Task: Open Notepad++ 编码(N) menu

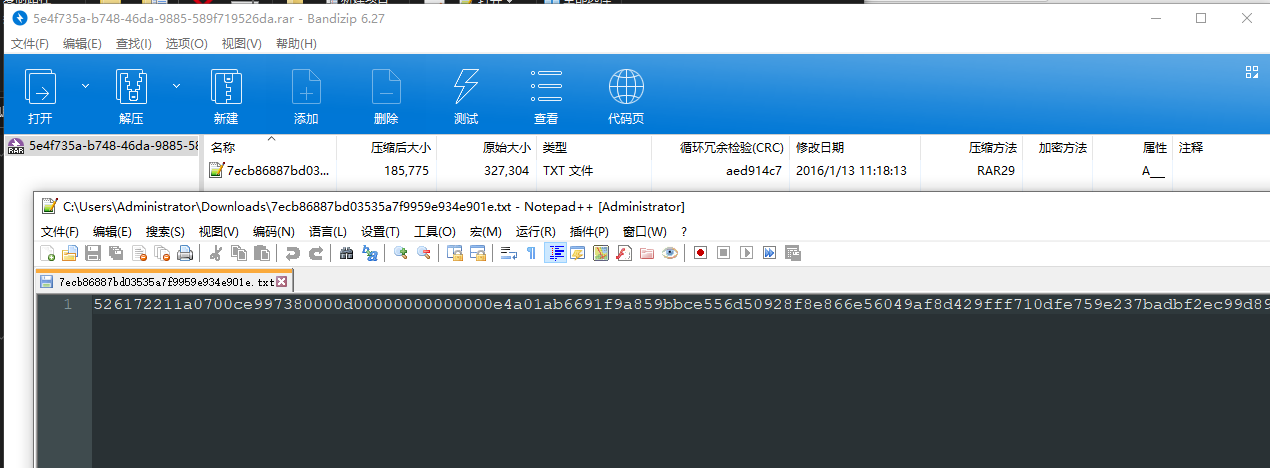Action: pos(273,231)
